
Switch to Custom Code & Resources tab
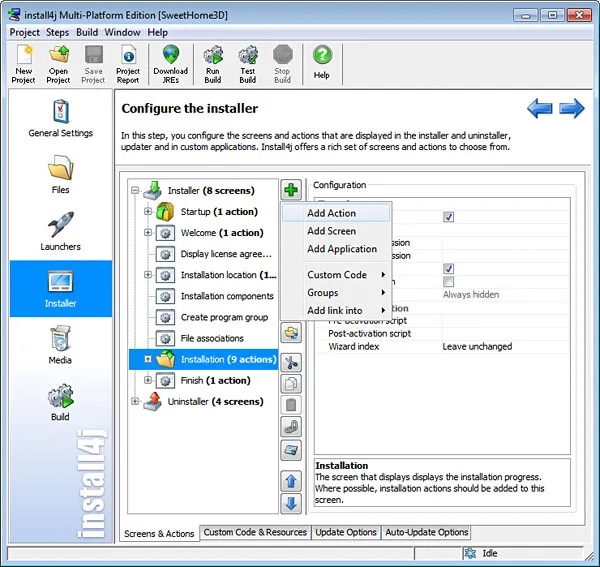tap(255, 532)
